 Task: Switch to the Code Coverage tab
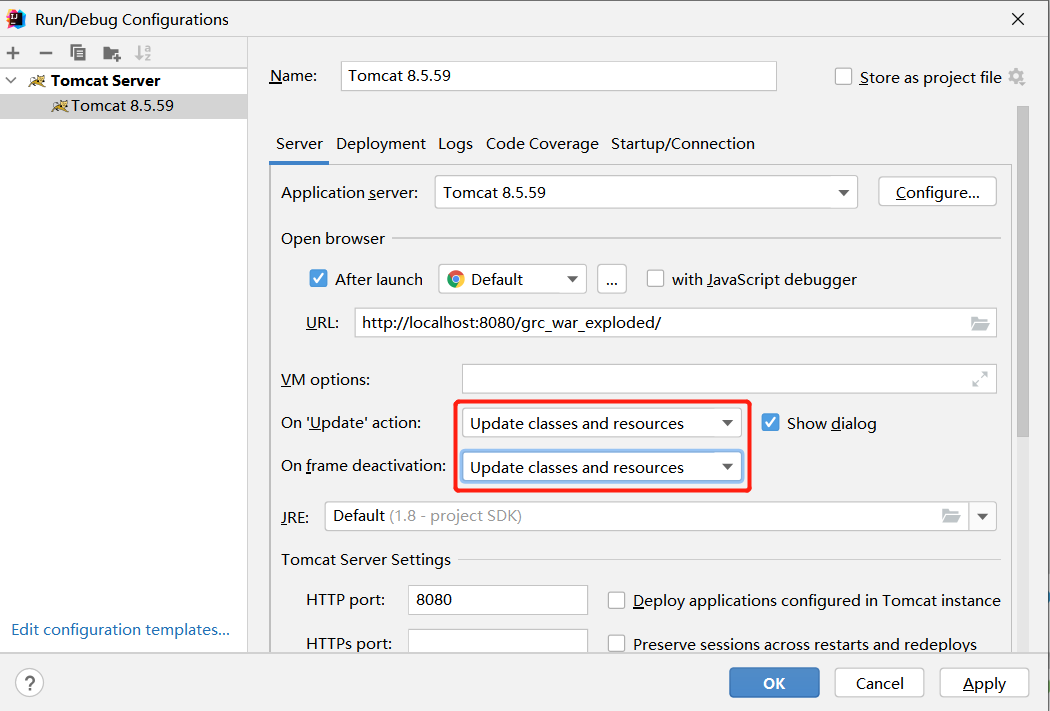542,144
